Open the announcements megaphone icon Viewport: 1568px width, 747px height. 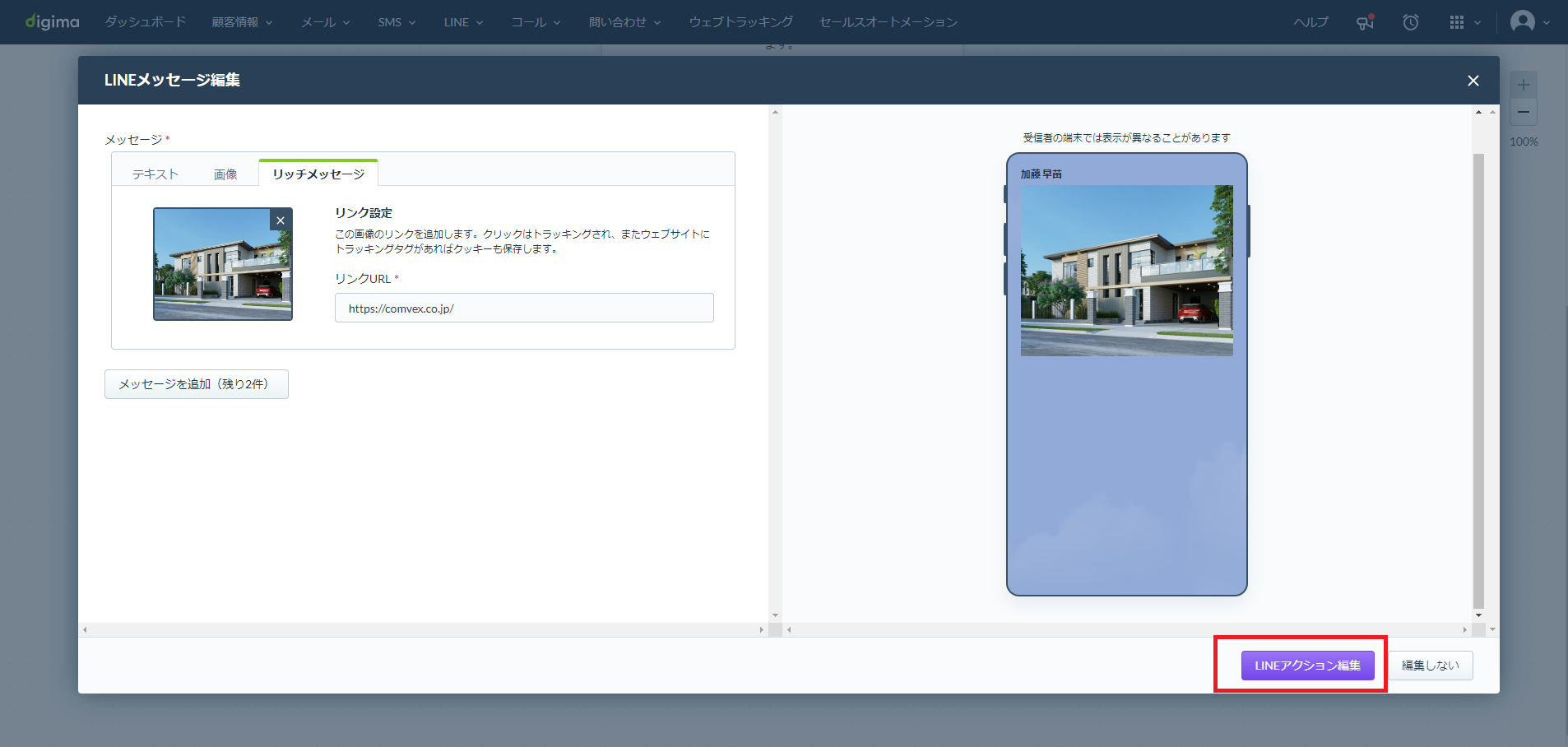coord(1366,22)
